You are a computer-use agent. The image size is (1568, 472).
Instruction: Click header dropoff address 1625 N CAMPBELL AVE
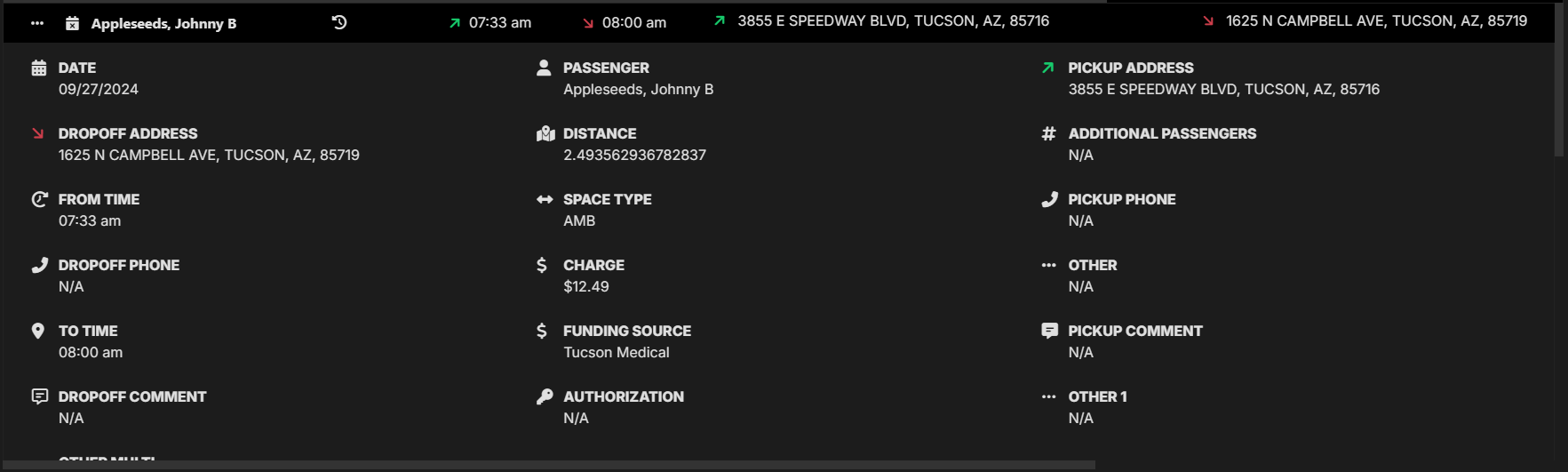[x=1376, y=20]
